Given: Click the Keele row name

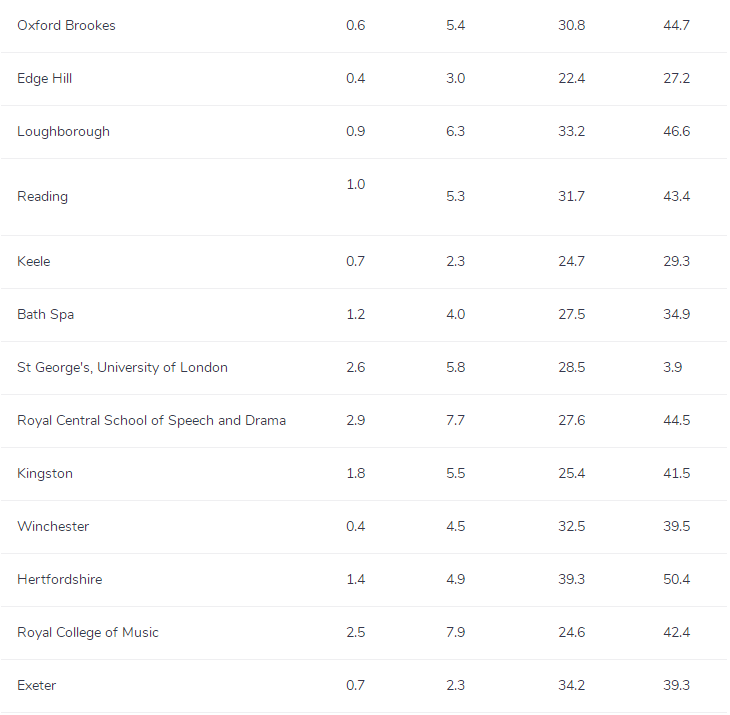Looking at the screenshot, I should (33, 261).
